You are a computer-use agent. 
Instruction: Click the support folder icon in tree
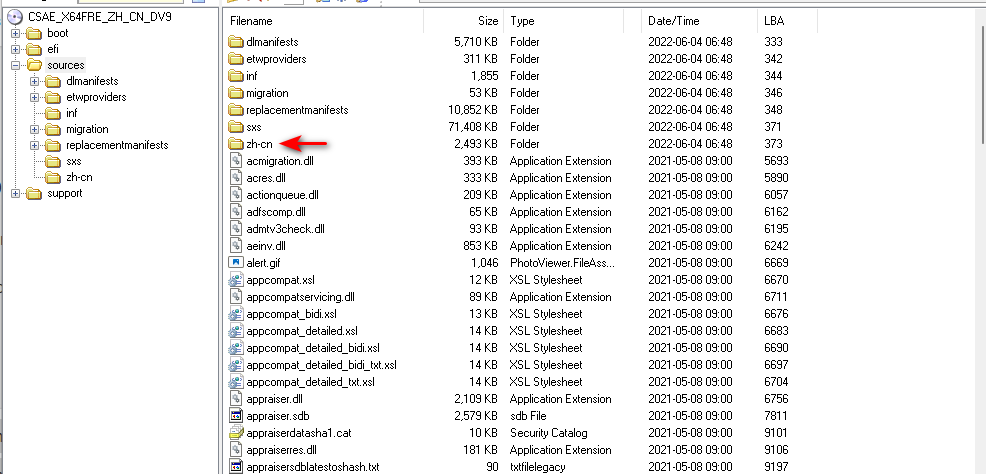[34, 194]
